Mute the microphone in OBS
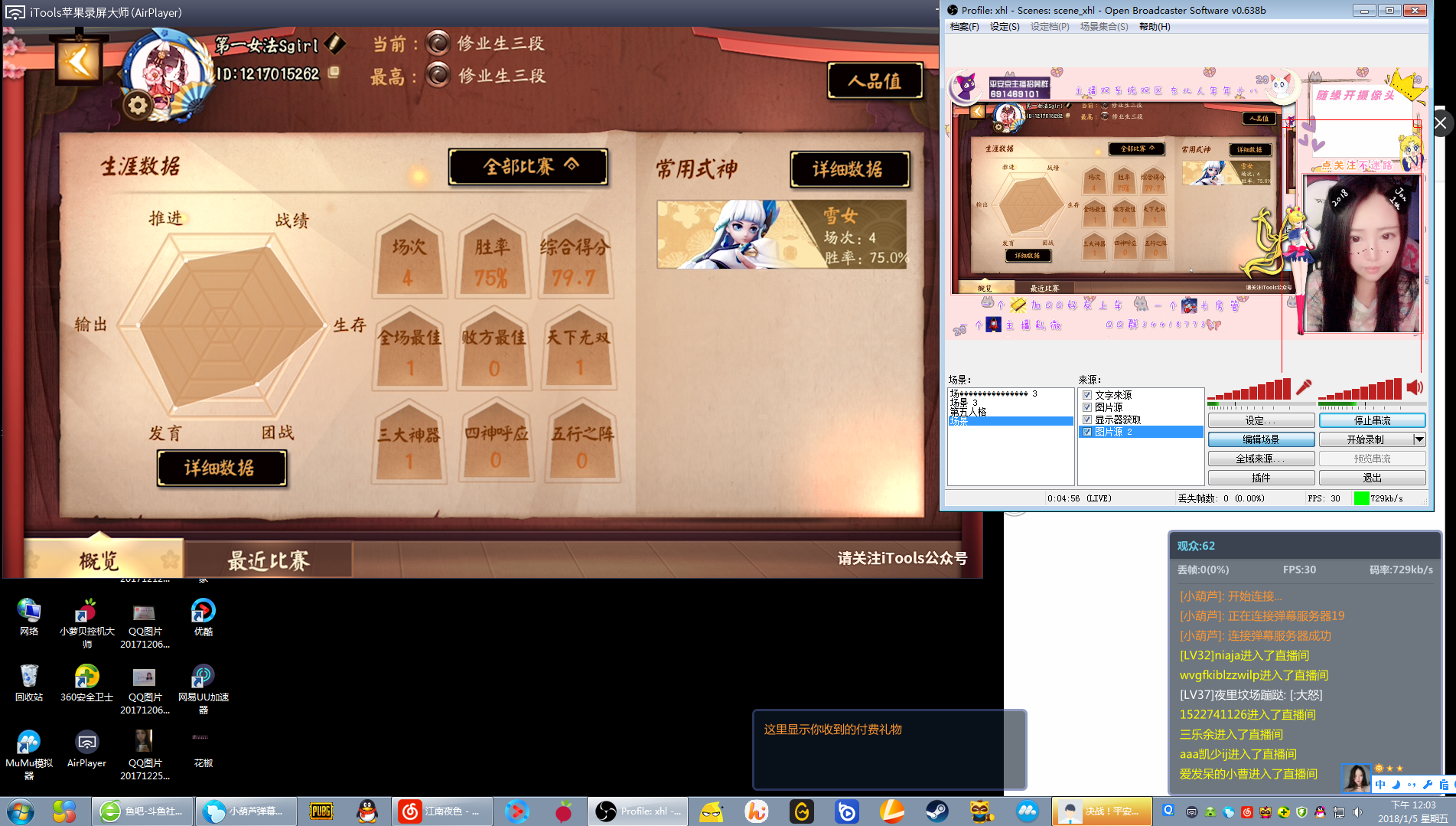 pyautogui.click(x=1304, y=387)
